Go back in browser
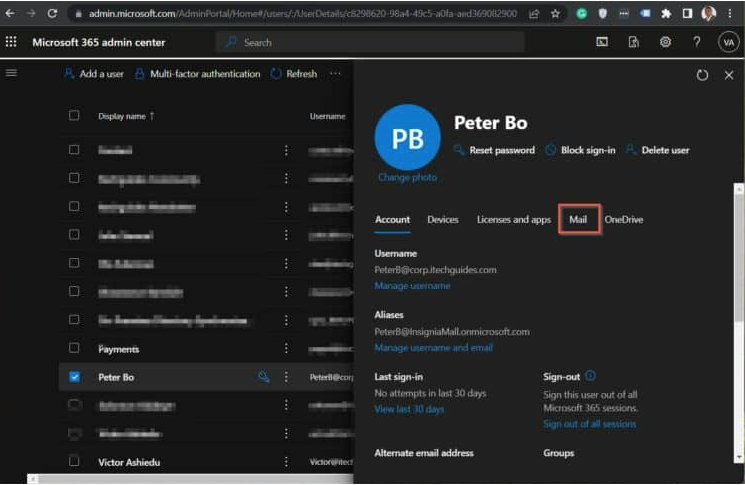This screenshot has width=745, height=485. coord(10,13)
